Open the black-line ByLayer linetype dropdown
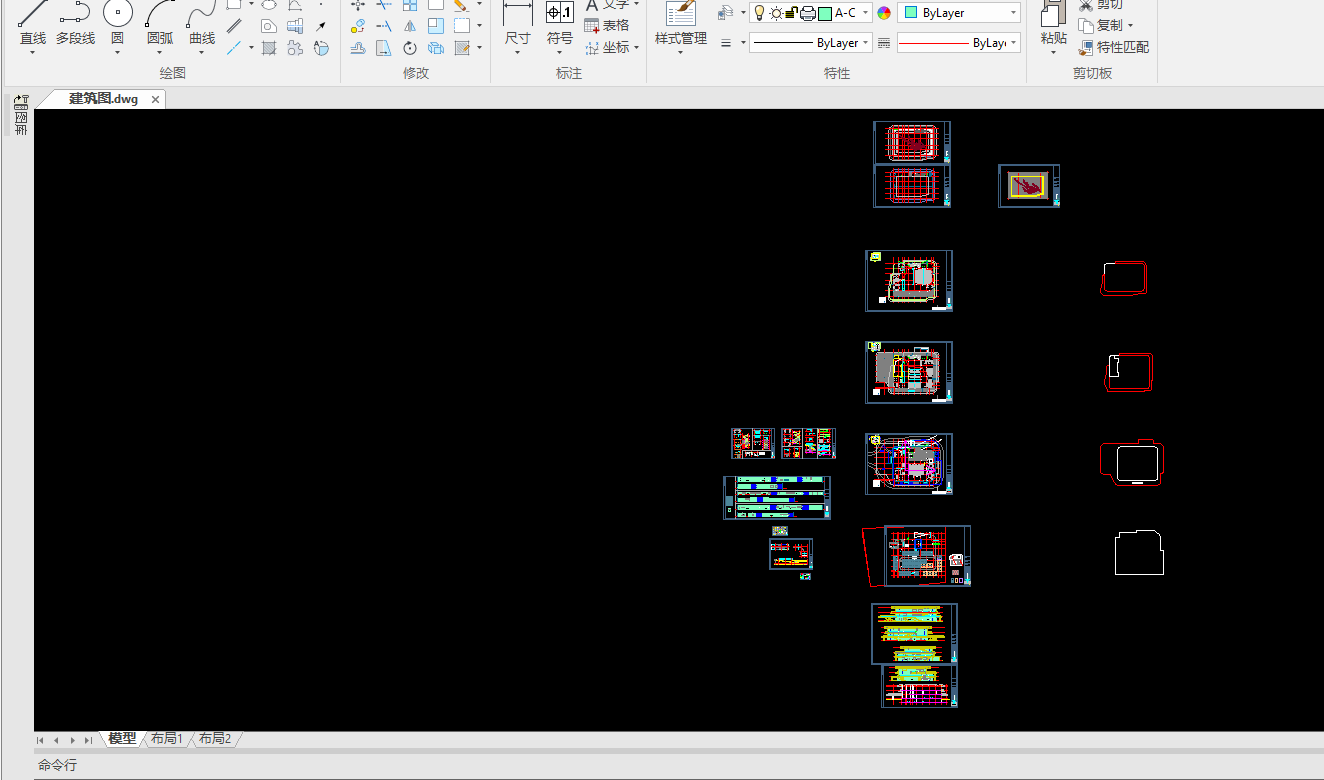1324x780 pixels. [811, 43]
